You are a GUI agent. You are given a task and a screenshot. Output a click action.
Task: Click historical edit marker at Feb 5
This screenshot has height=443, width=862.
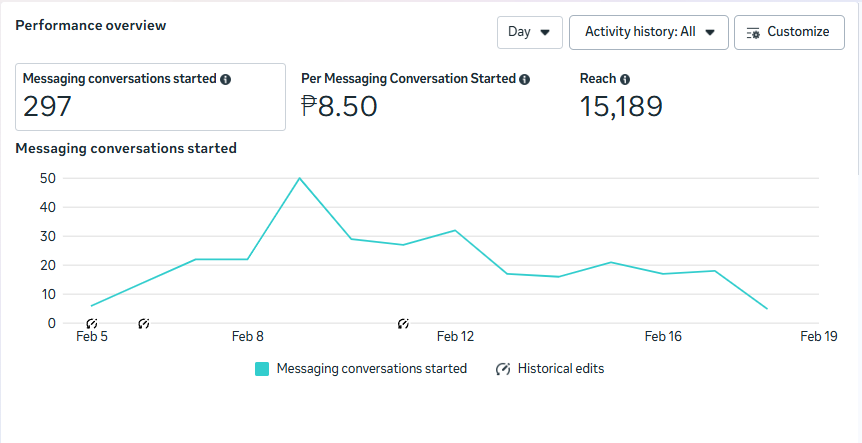[92, 324]
